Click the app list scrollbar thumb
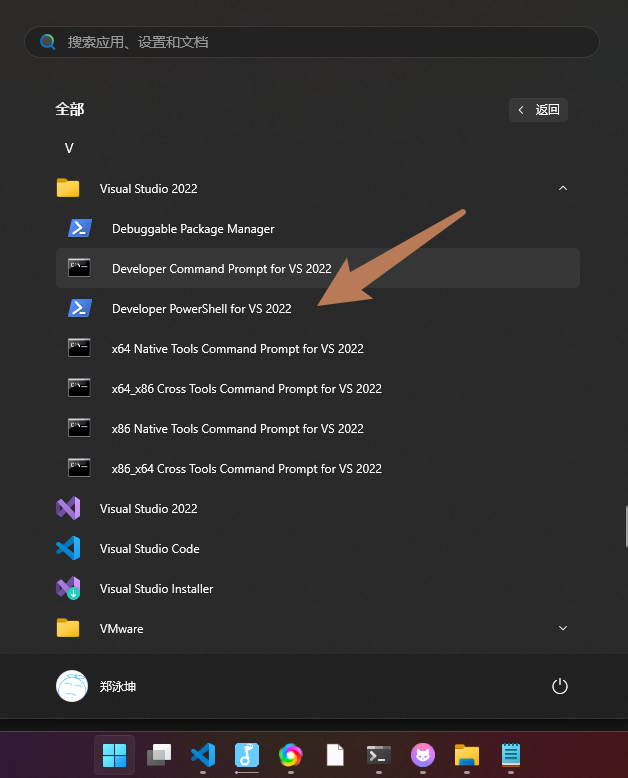The height and width of the screenshot is (778, 628). click(x=627, y=525)
